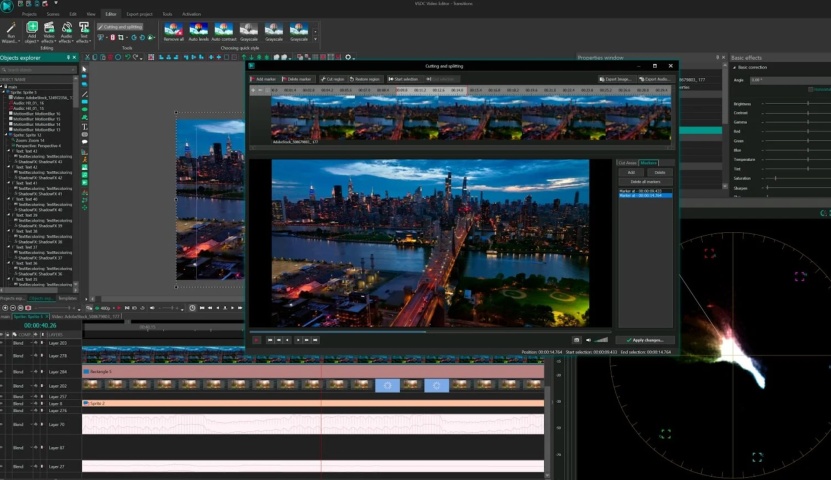
Task: Jump to start in cutting dialog playback
Action: pos(270,340)
